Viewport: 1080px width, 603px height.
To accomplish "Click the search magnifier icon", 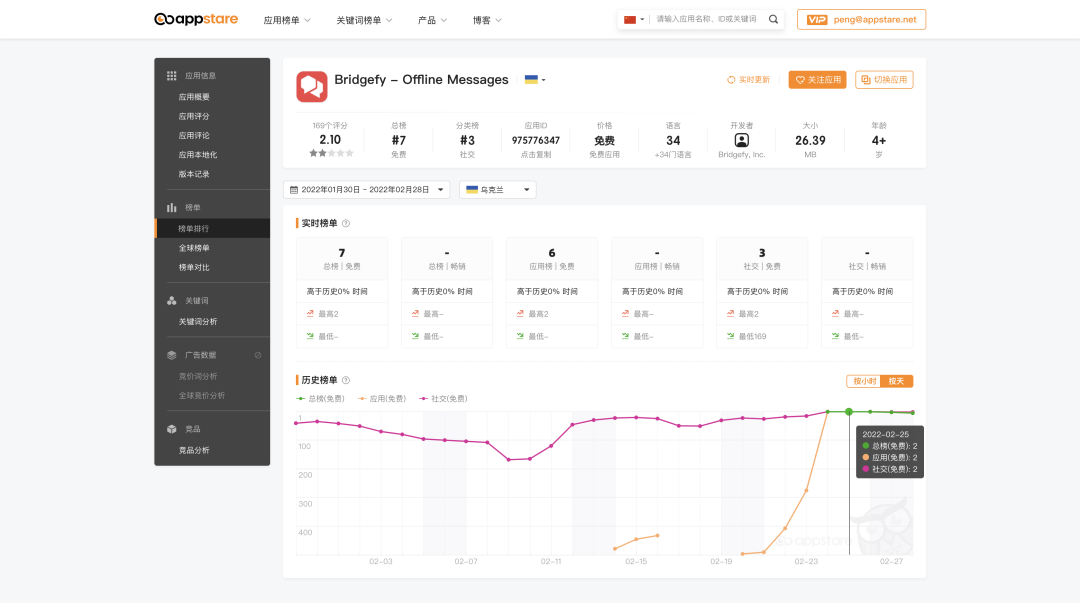I will click(773, 19).
